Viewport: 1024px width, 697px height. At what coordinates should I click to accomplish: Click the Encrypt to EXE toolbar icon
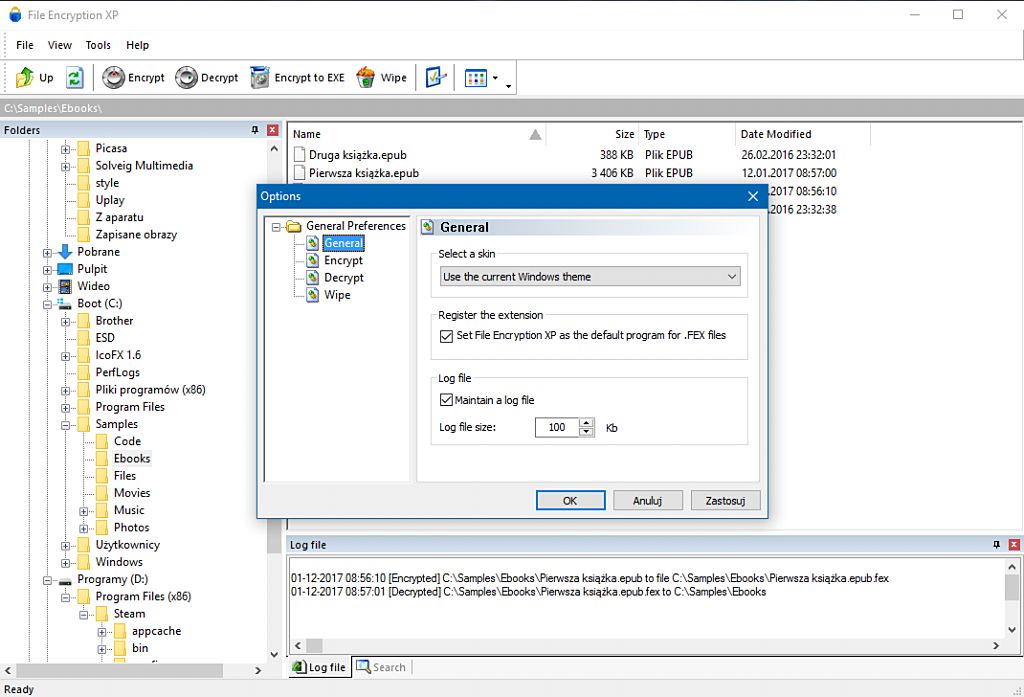[x=260, y=77]
